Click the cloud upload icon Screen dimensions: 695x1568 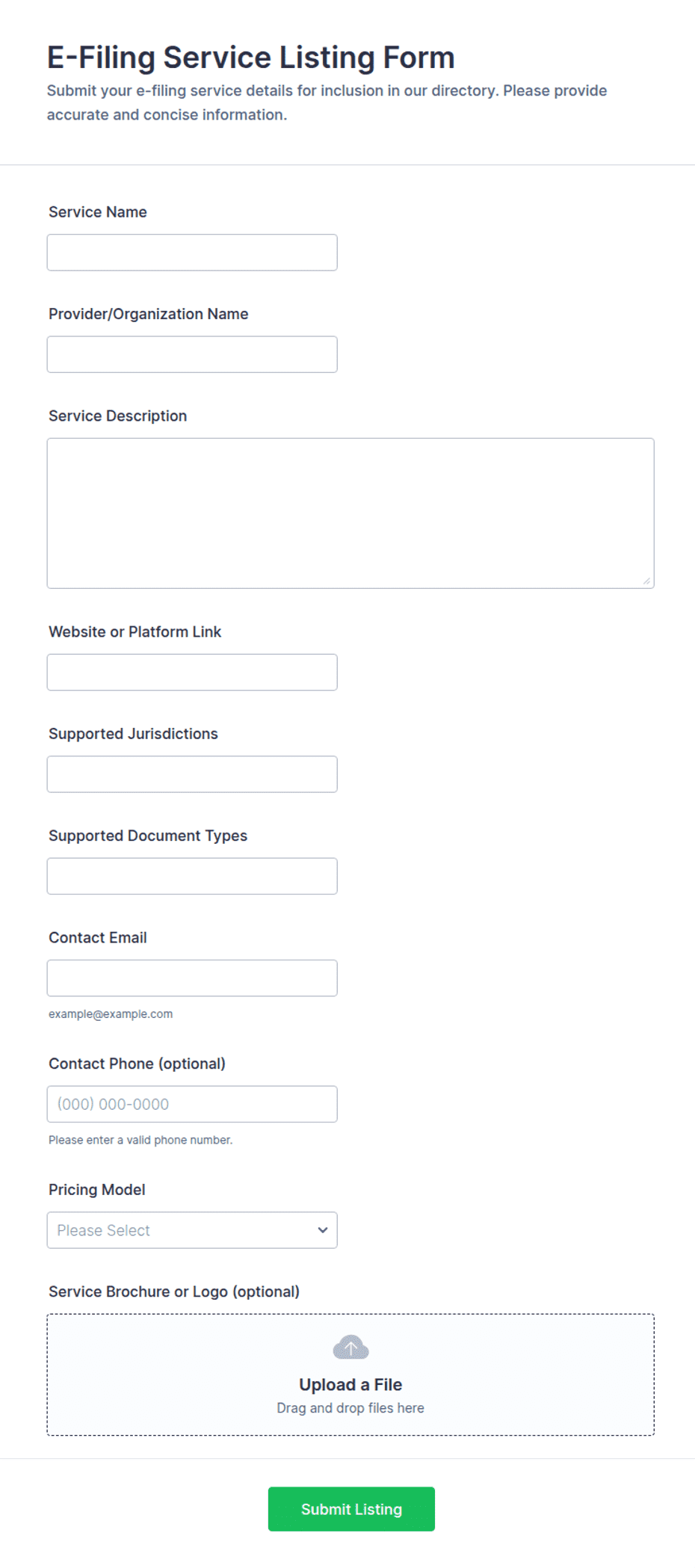(350, 1348)
